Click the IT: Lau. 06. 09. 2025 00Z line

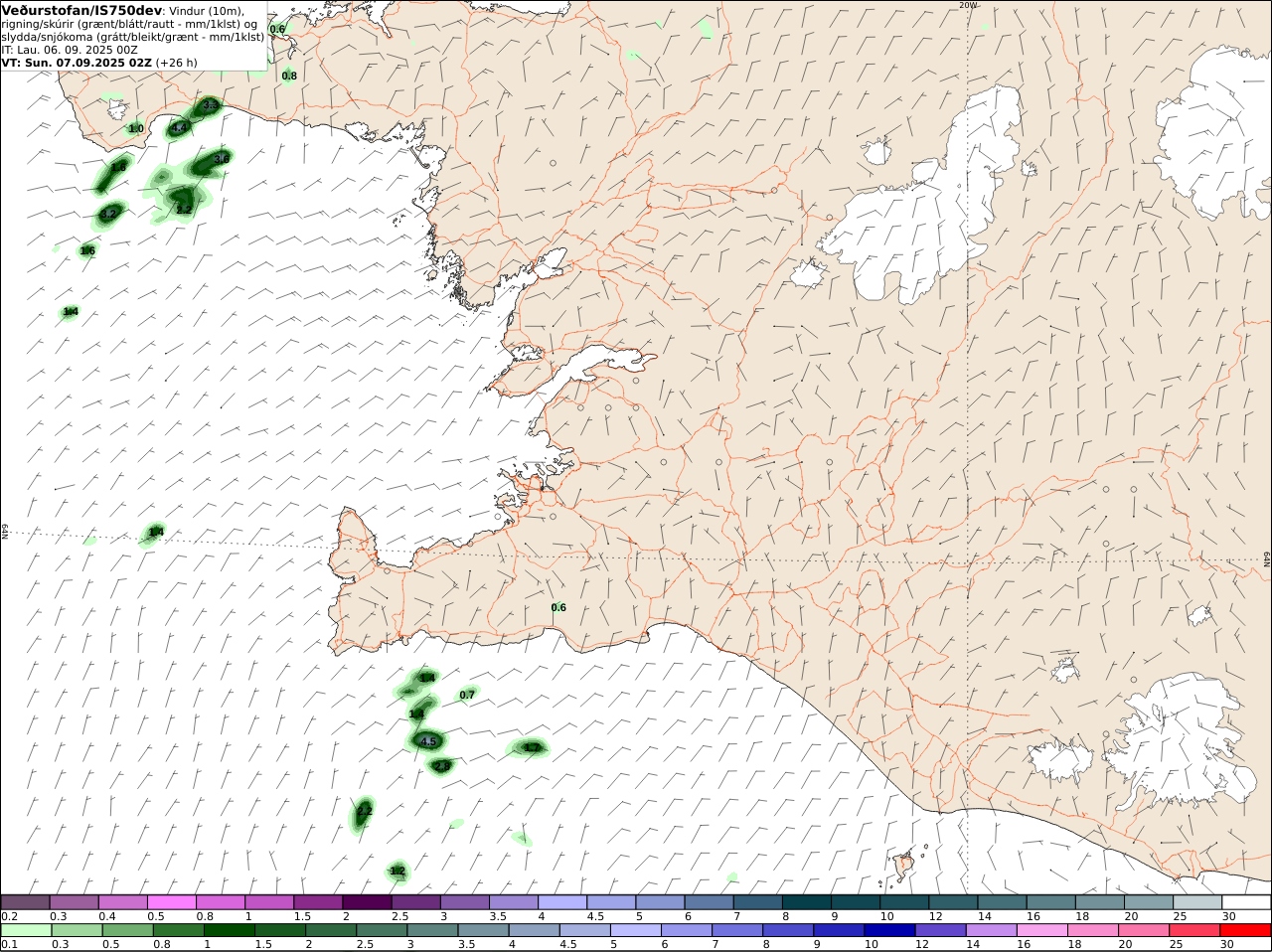pos(70,50)
